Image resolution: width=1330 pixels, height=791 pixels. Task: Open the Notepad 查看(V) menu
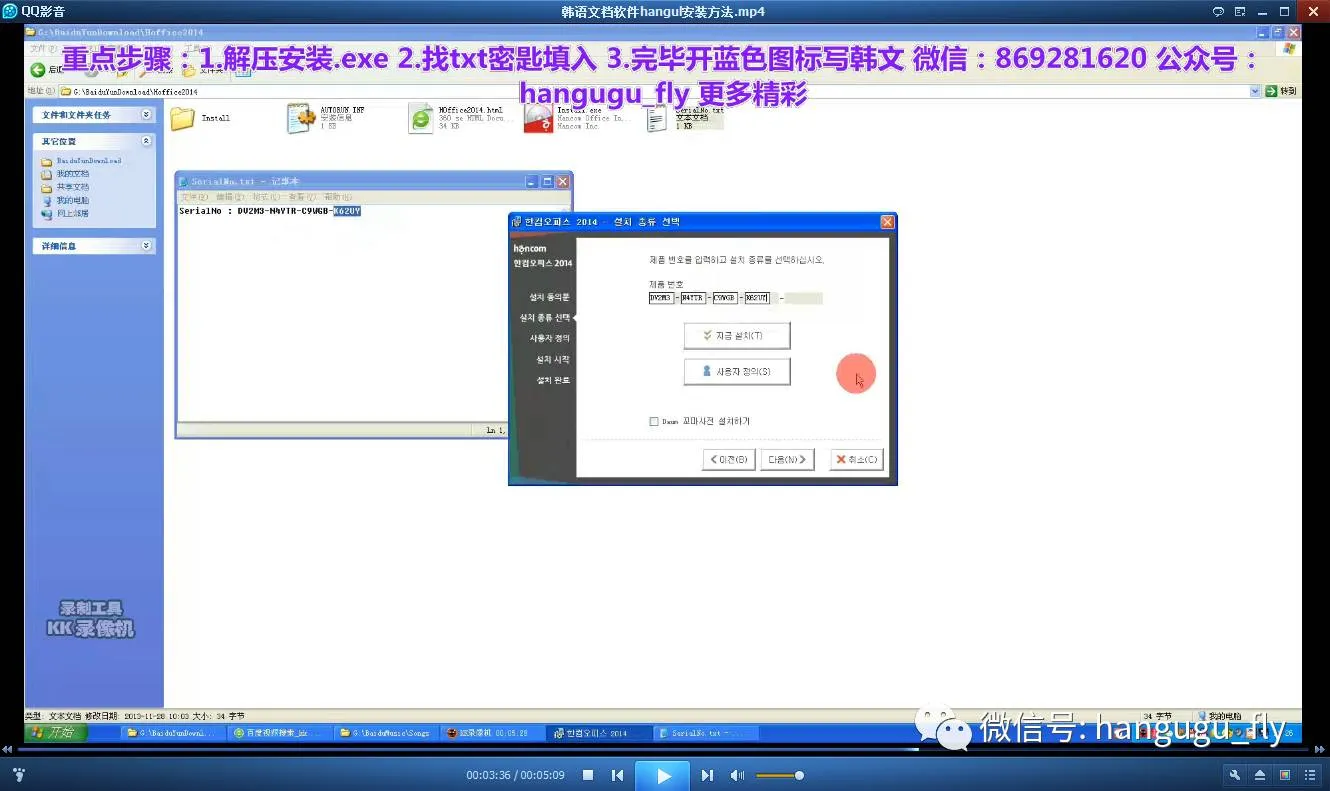302,197
